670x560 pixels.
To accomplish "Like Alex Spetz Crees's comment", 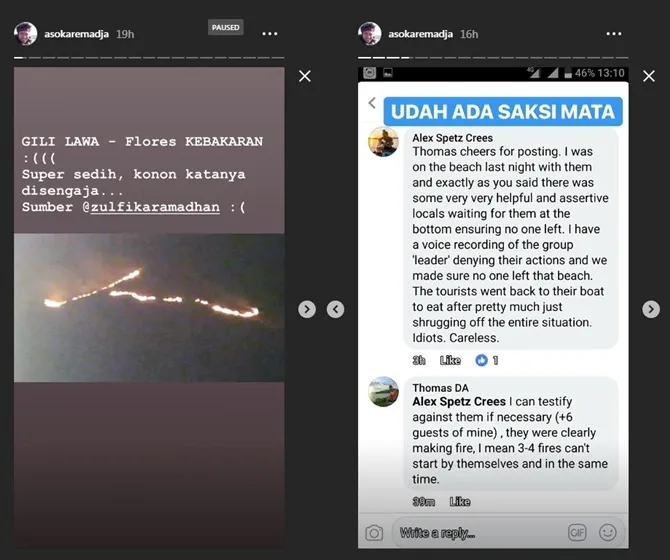I will 450,361.
